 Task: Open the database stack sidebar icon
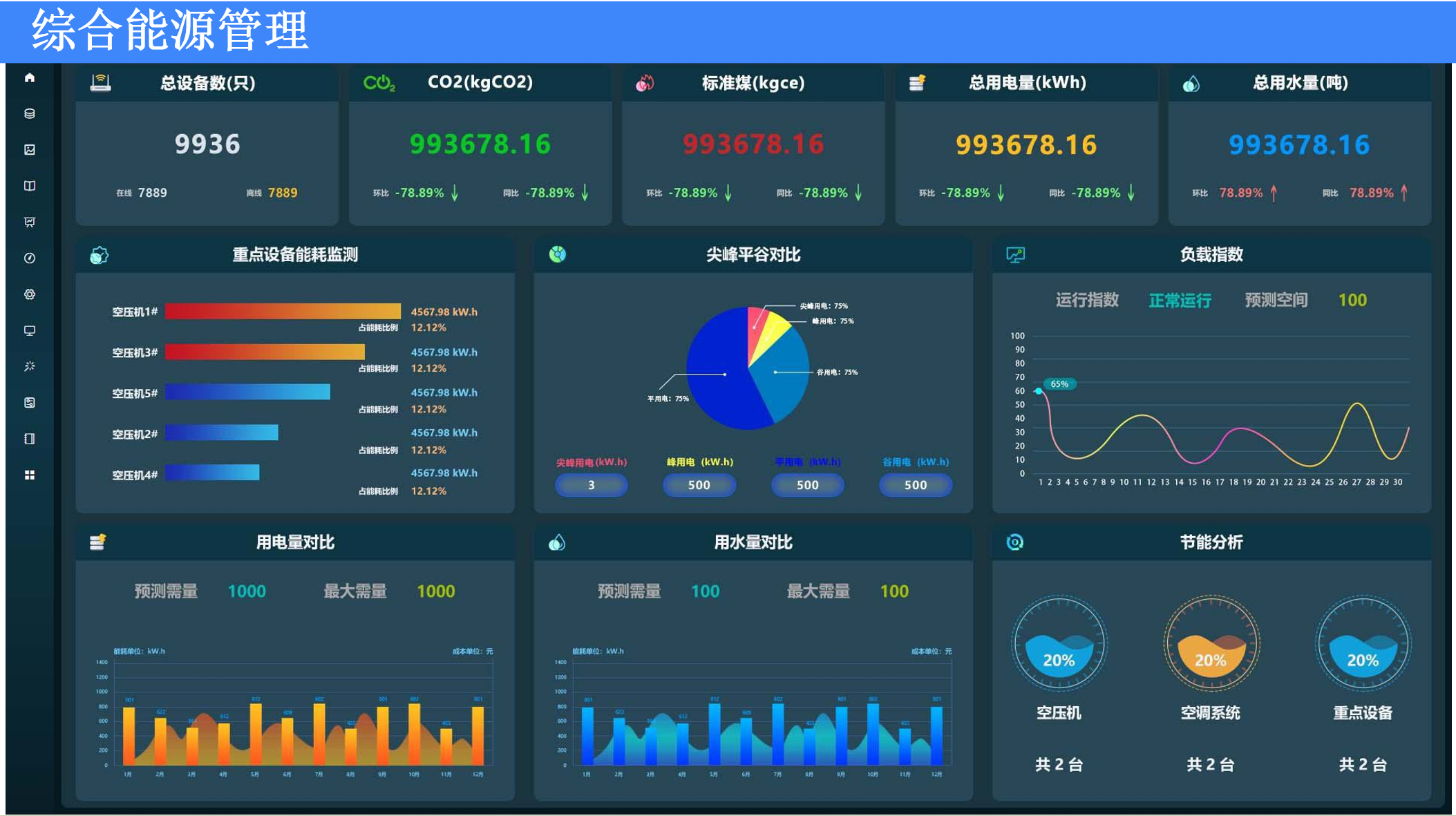30,114
